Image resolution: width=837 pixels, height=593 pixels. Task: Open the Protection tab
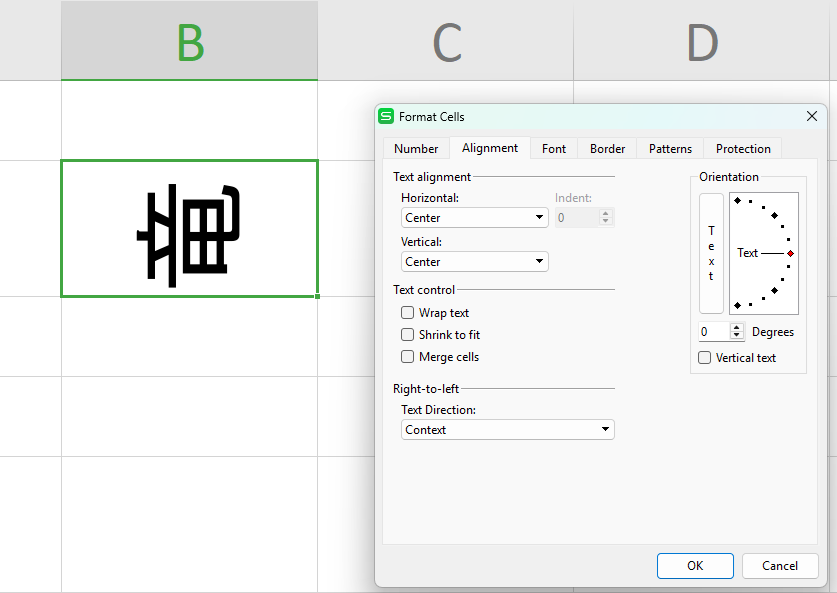pyautogui.click(x=743, y=149)
